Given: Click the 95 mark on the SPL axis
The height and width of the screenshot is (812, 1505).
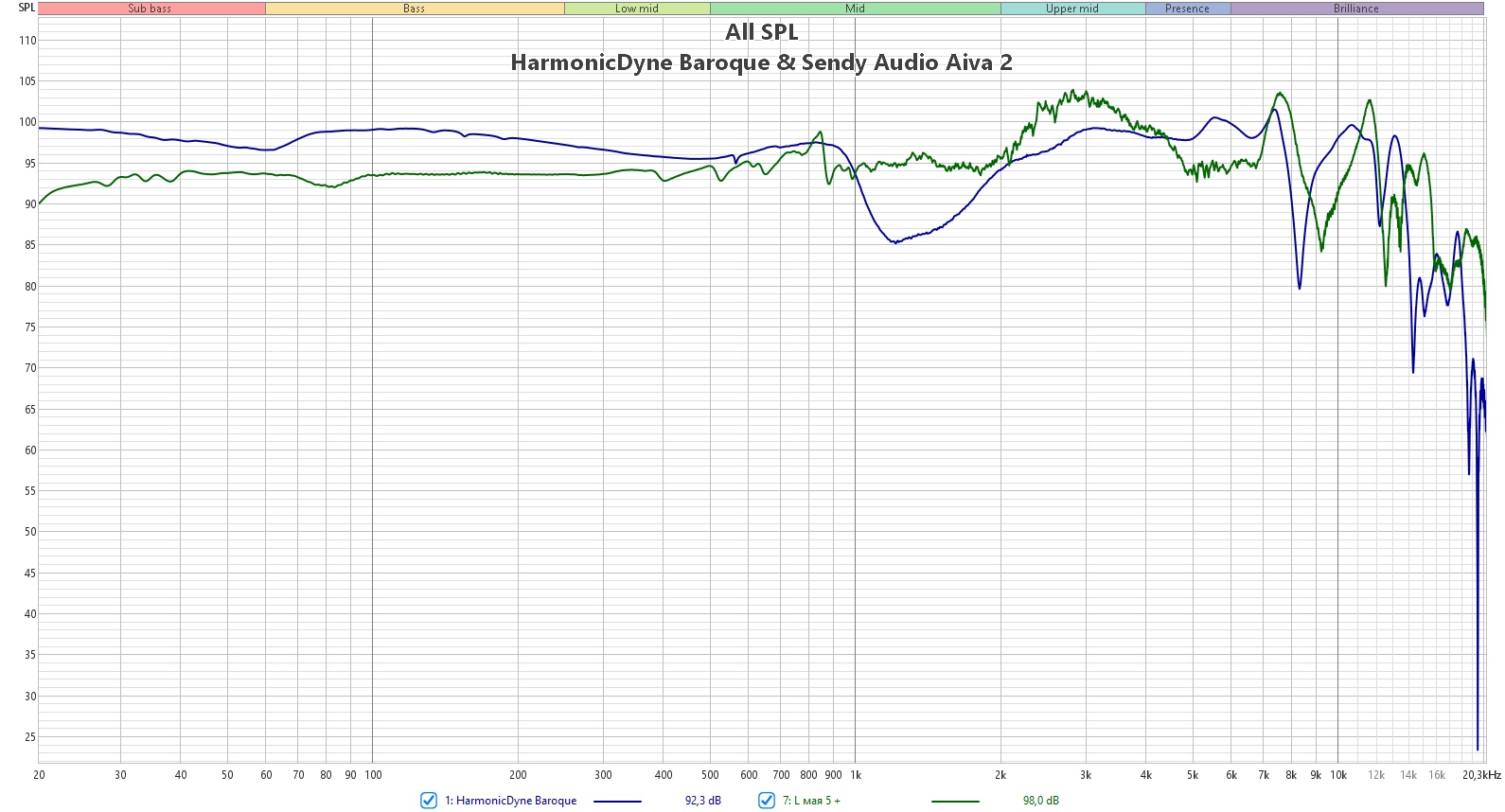Looking at the screenshot, I should click(30, 164).
